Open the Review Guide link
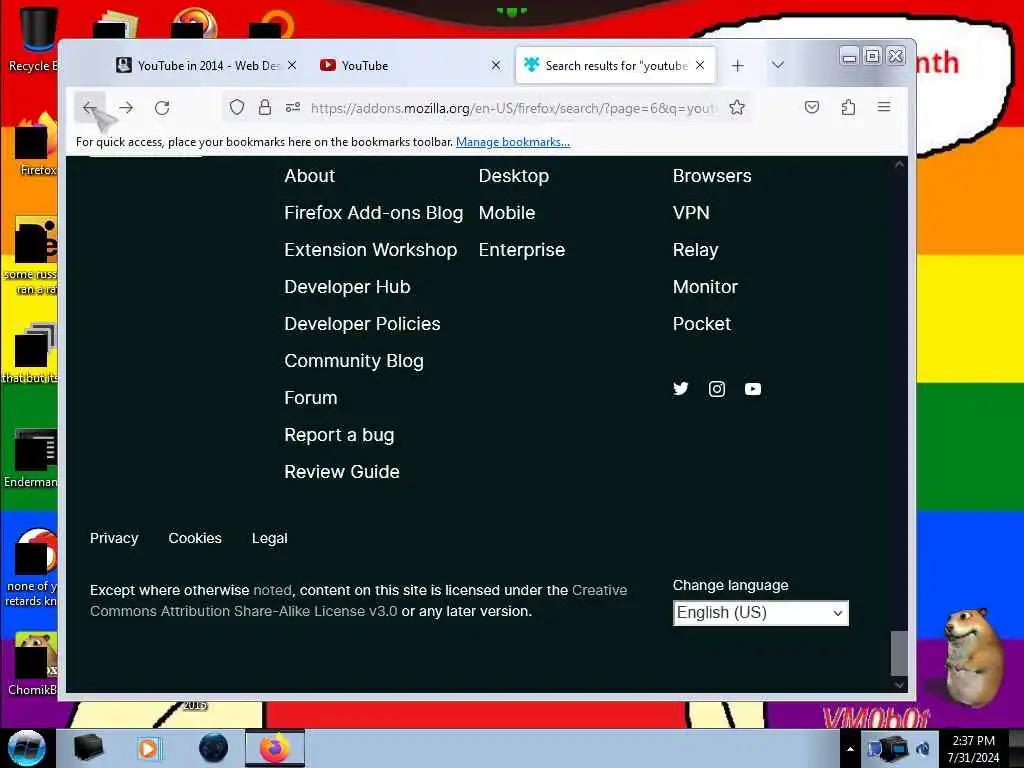1024x768 pixels. pyautogui.click(x=342, y=472)
